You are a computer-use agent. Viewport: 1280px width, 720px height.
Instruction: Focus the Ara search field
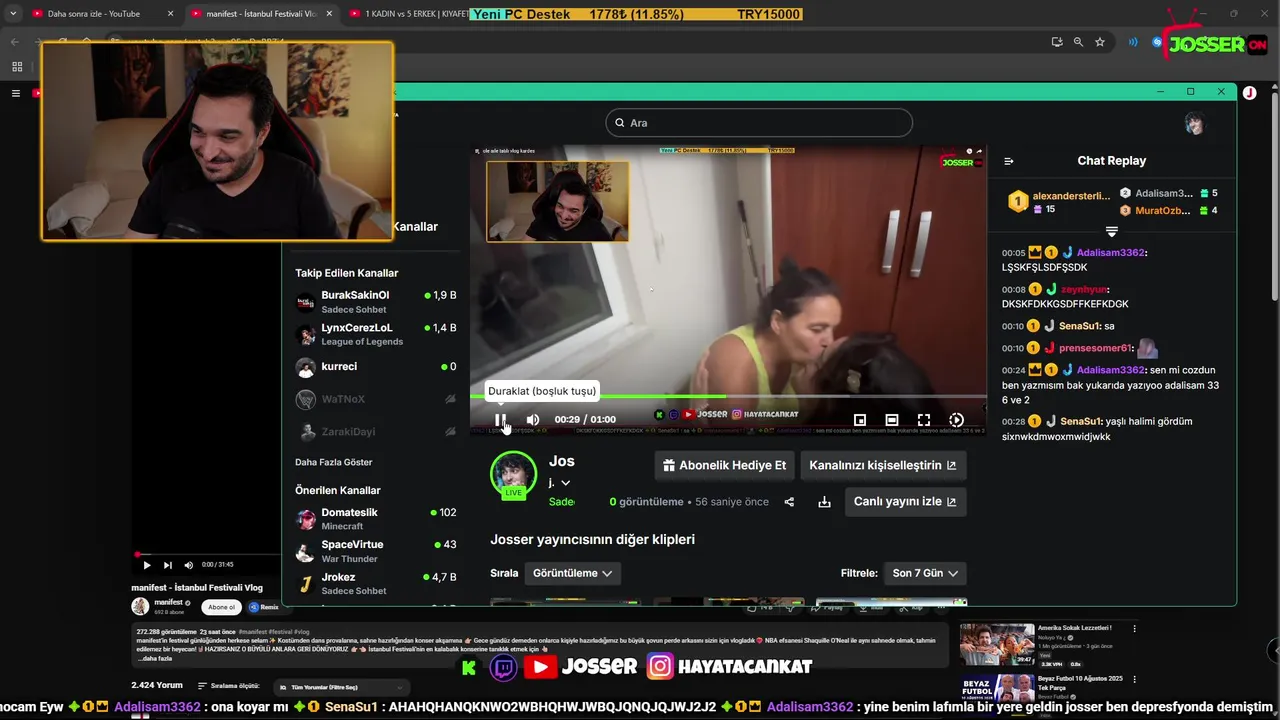759,123
